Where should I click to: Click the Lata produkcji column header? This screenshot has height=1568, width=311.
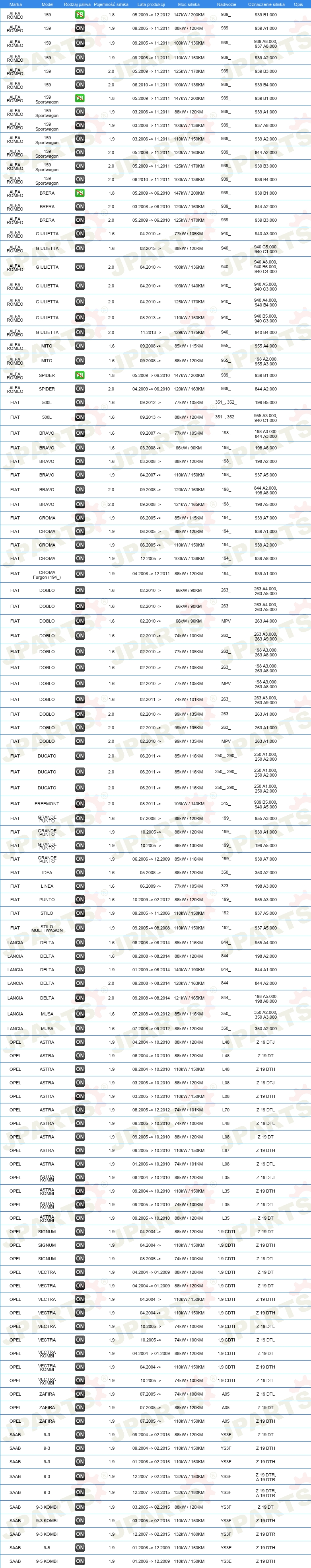(151, 4)
